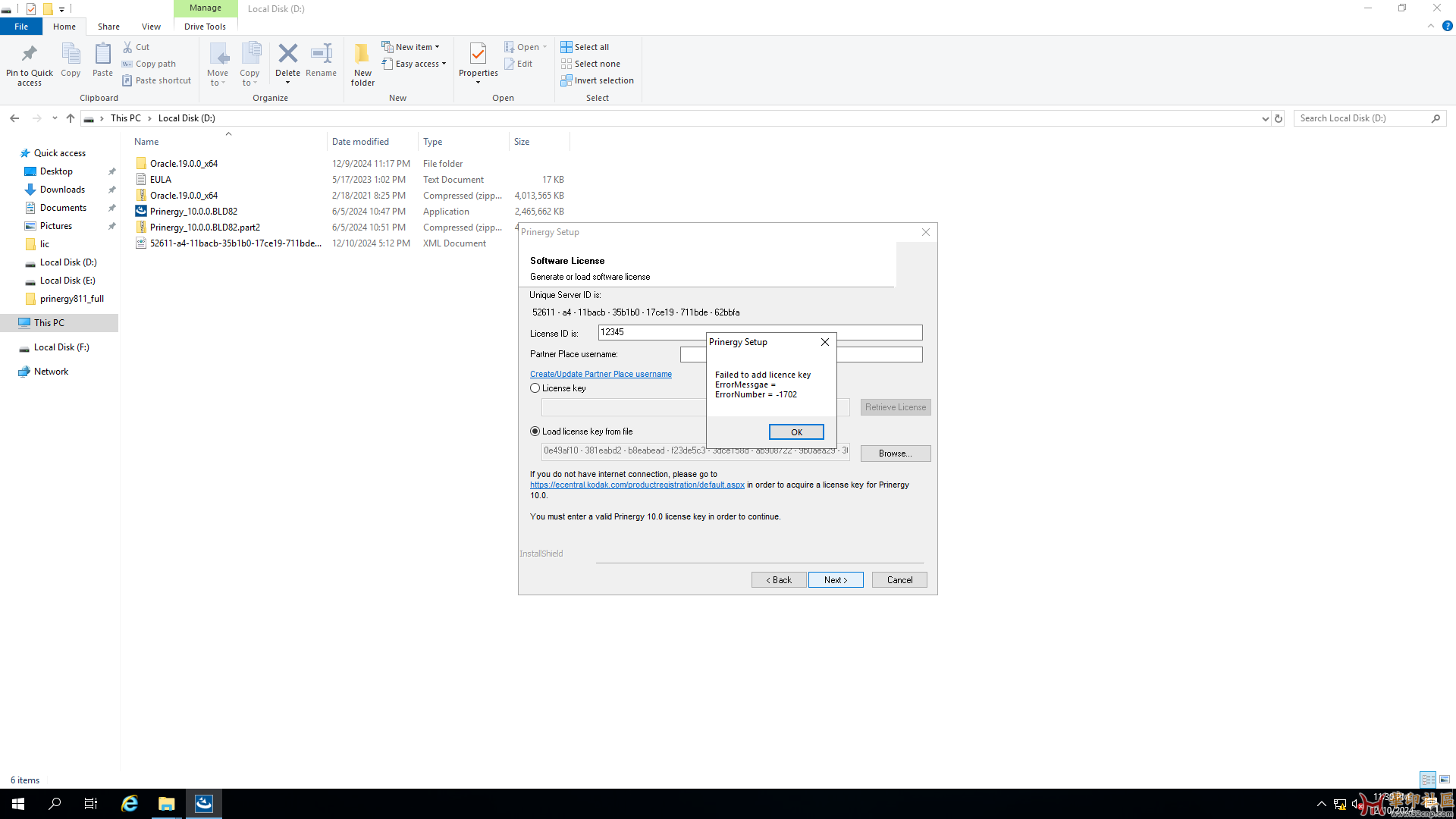Click Back in Prinergy Setup
The width and height of the screenshot is (1456, 819).
(779, 580)
